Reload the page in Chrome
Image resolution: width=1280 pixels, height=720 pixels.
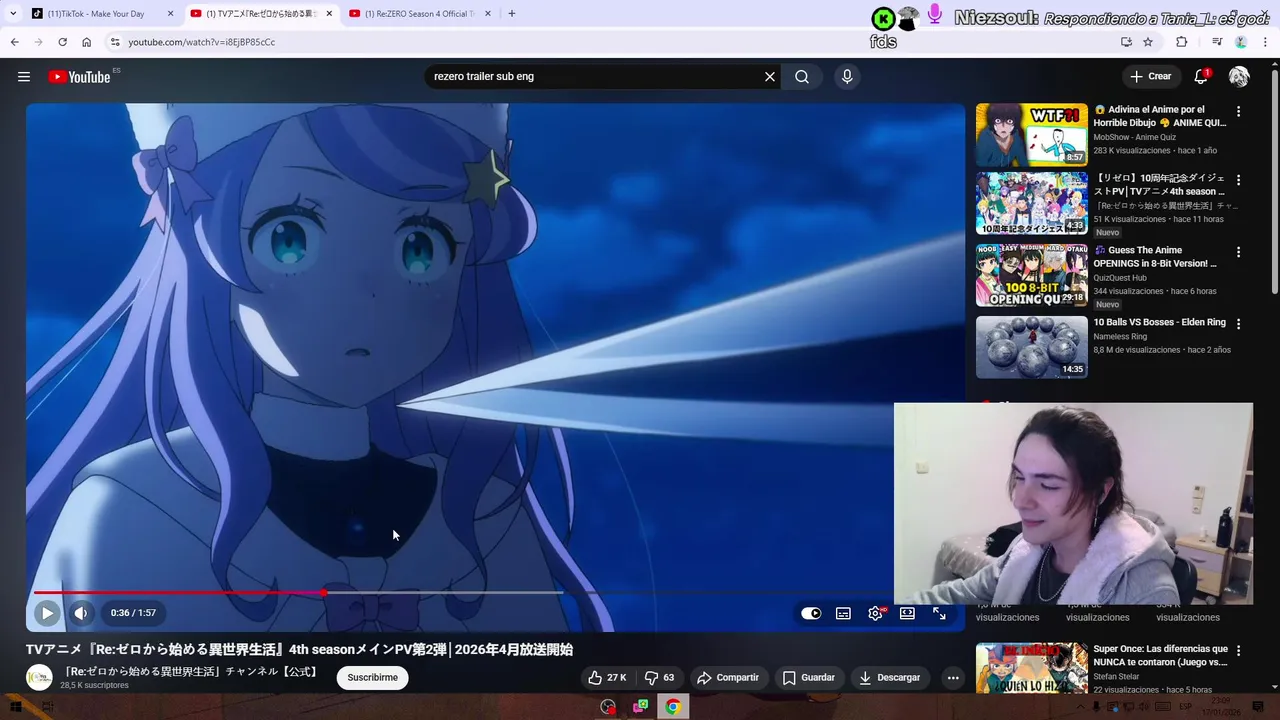point(62,42)
